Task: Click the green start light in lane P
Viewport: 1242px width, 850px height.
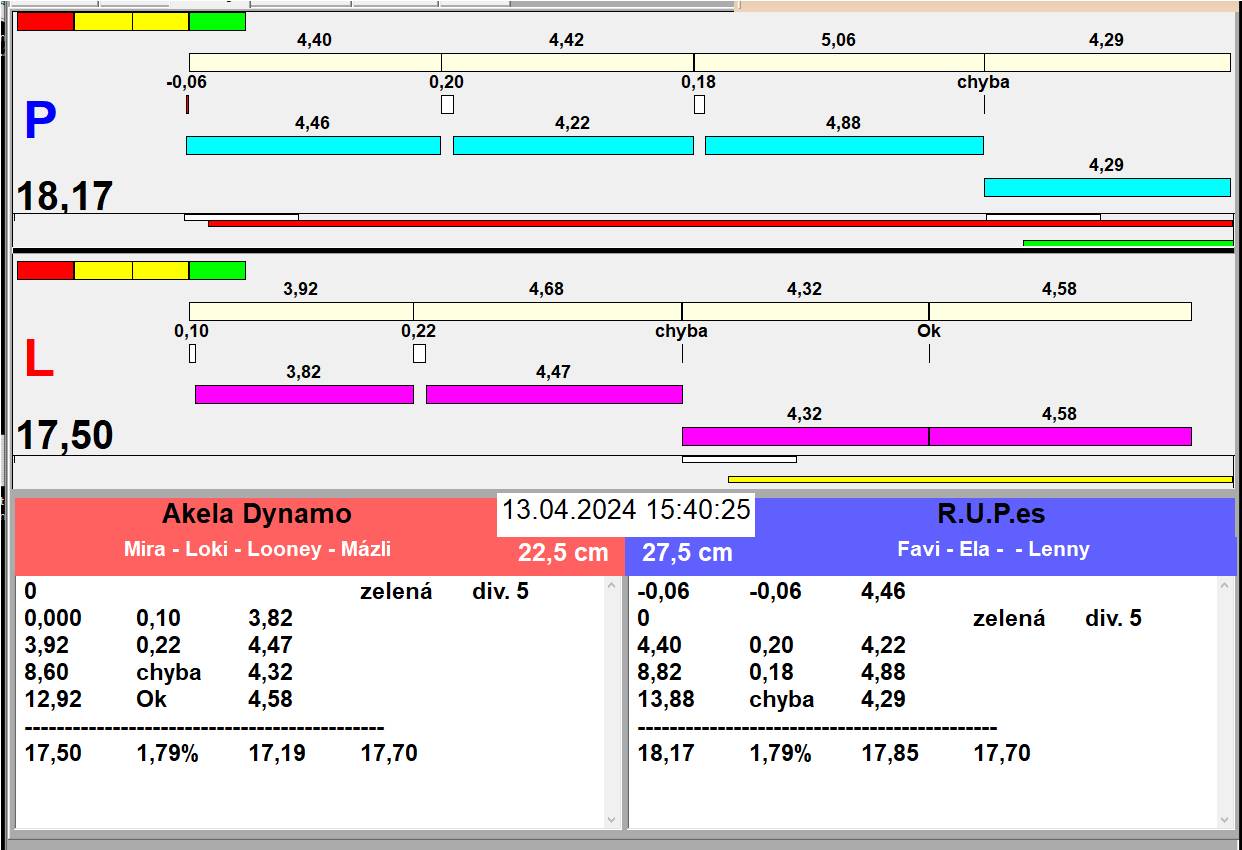Action: click(x=217, y=22)
